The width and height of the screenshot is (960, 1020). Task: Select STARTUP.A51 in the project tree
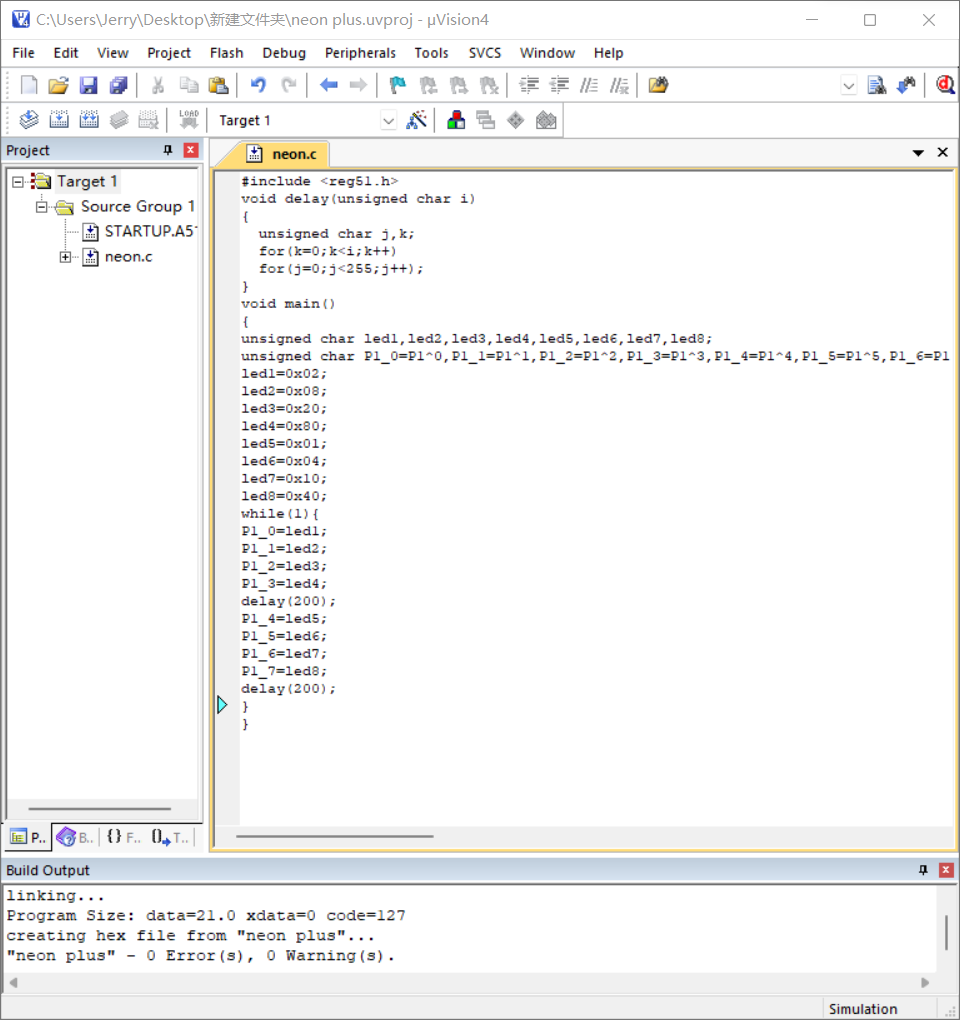(x=150, y=232)
